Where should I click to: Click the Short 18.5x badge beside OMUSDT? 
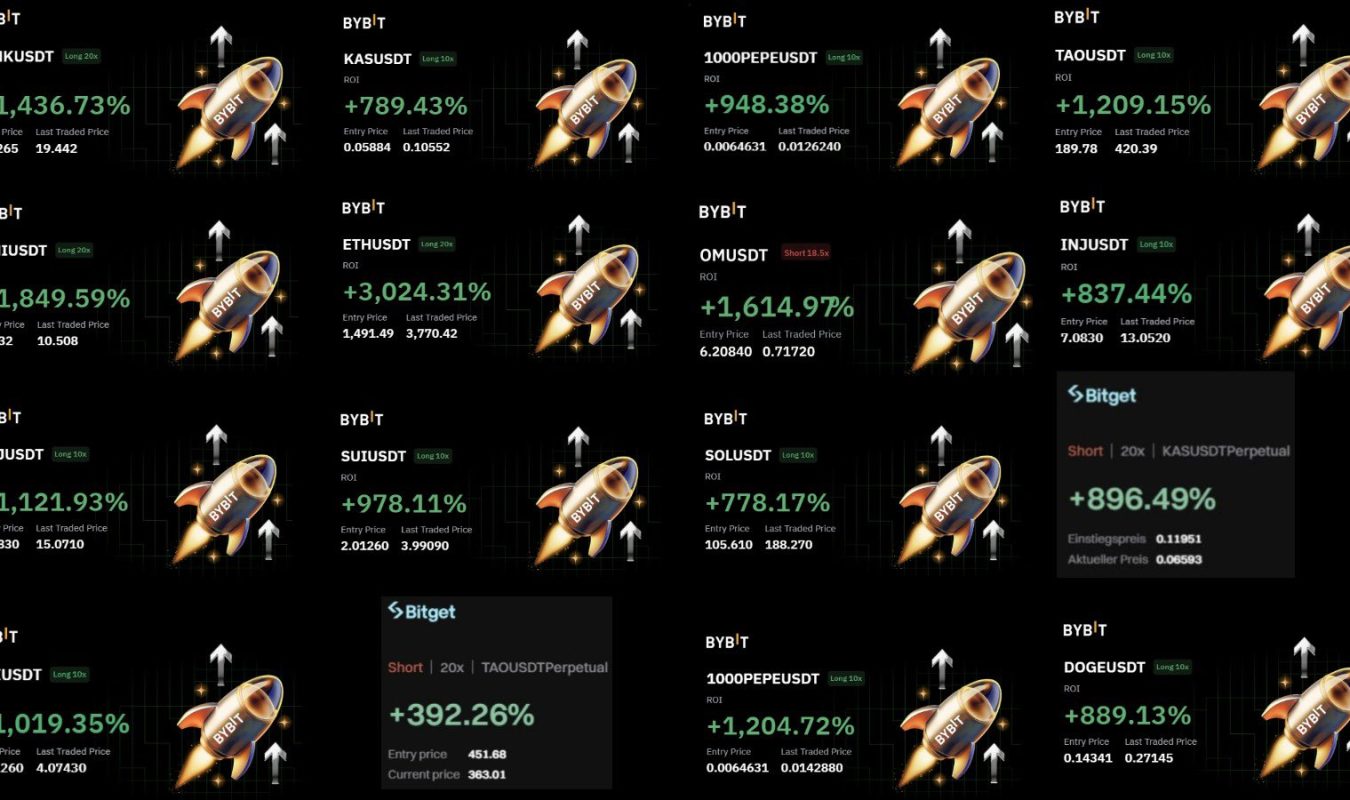[806, 253]
